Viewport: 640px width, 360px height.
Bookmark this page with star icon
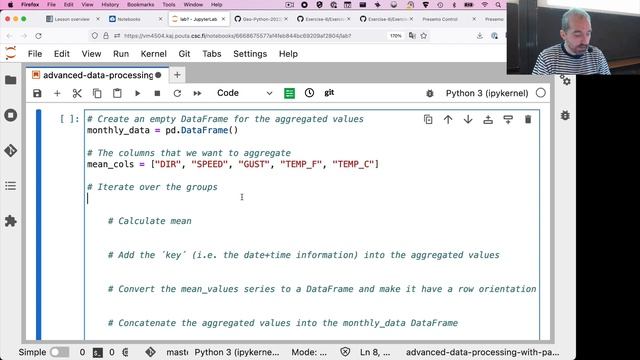point(424,36)
